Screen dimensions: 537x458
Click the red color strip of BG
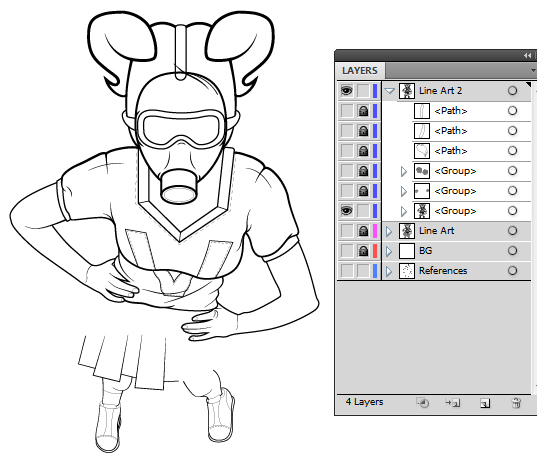[x=375, y=251]
